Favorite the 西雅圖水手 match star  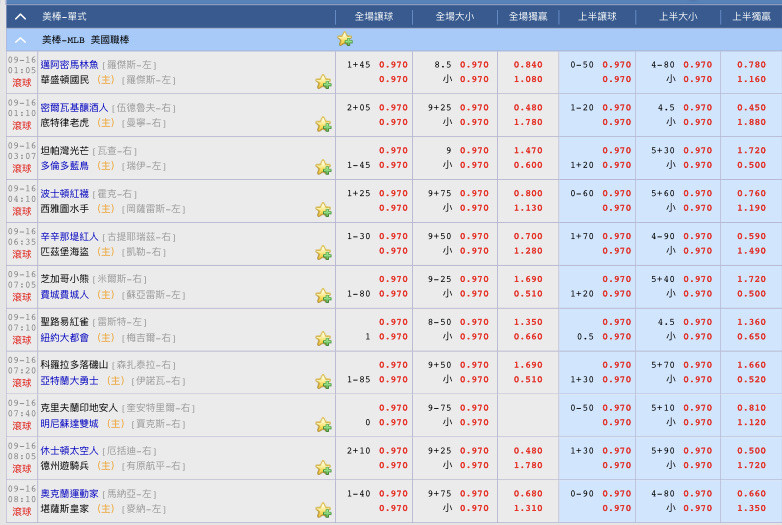tap(323, 210)
